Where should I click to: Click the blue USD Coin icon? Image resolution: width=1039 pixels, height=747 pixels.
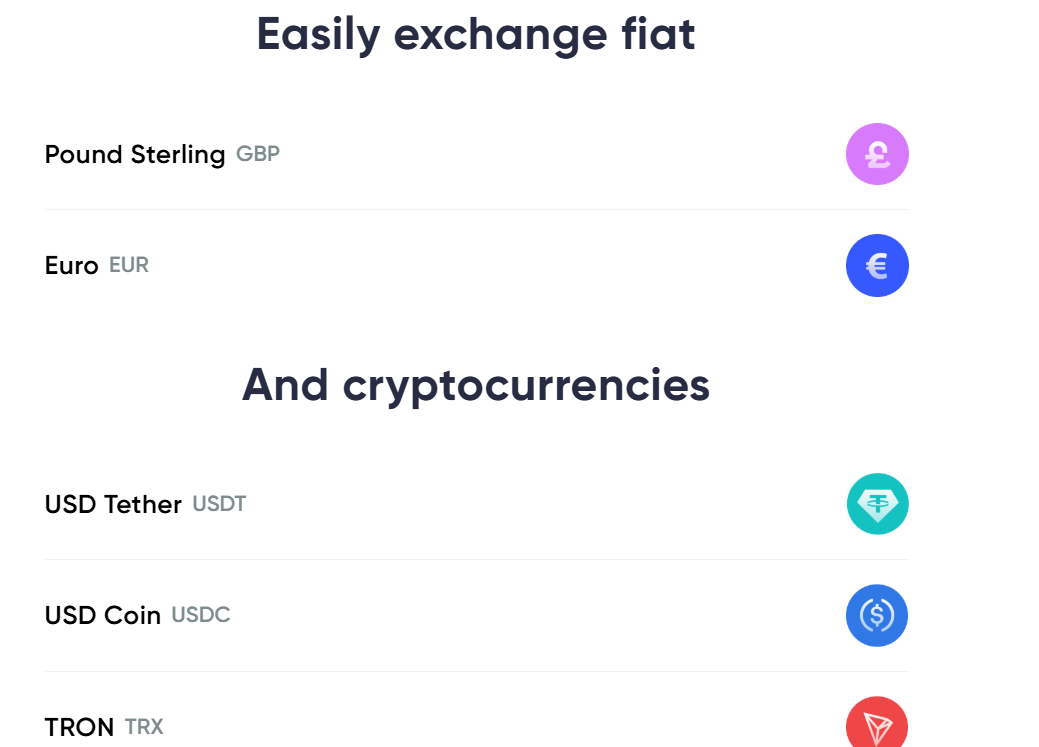click(x=877, y=615)
